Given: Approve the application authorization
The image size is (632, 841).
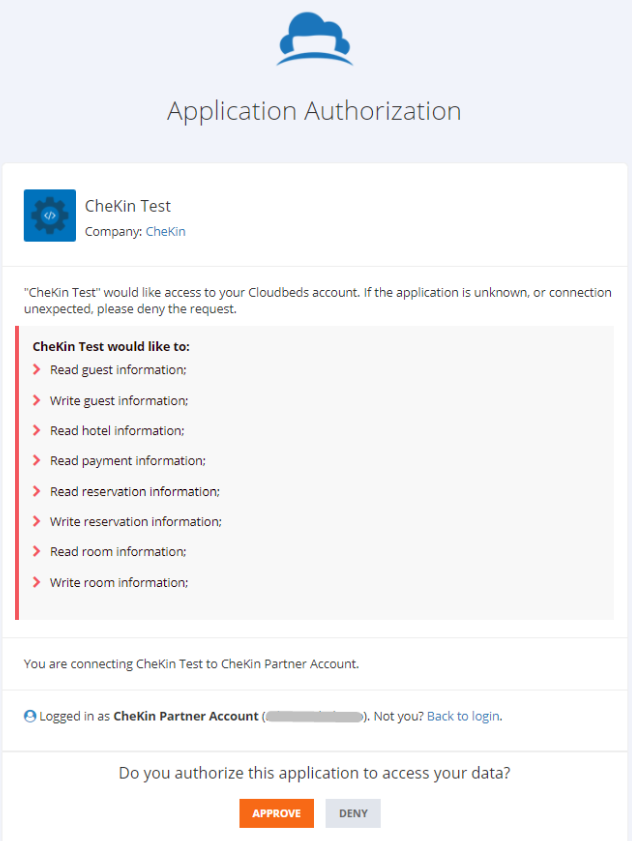Looking at the screenshot, I should pos(276,813).
